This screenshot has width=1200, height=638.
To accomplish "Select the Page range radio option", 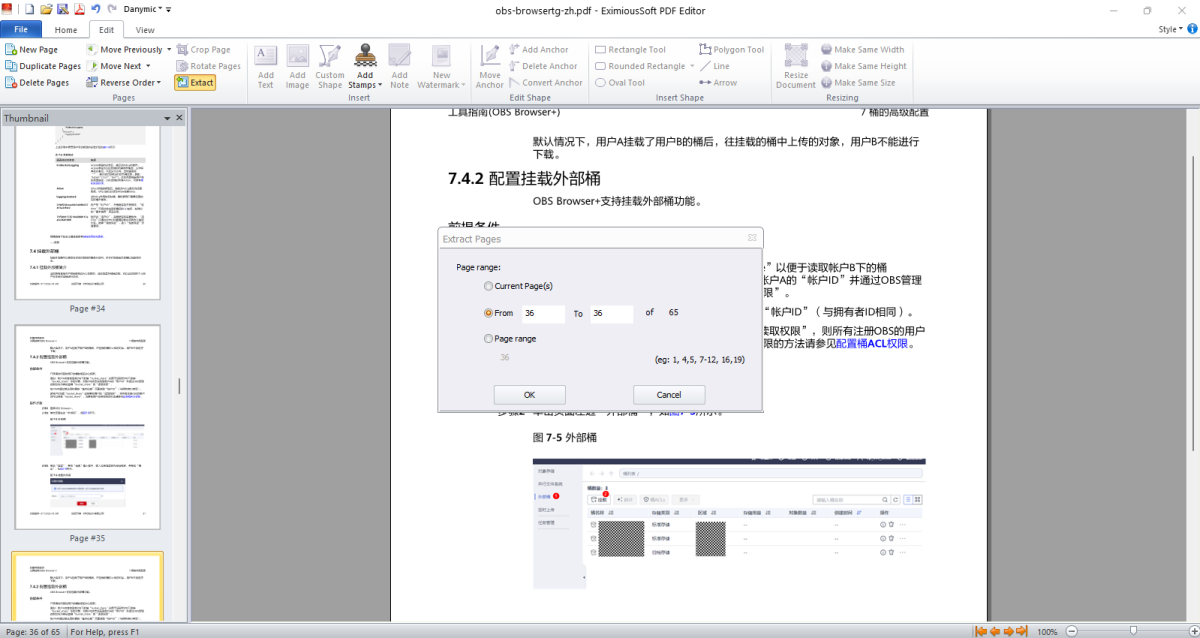I will tap(489, 339).
